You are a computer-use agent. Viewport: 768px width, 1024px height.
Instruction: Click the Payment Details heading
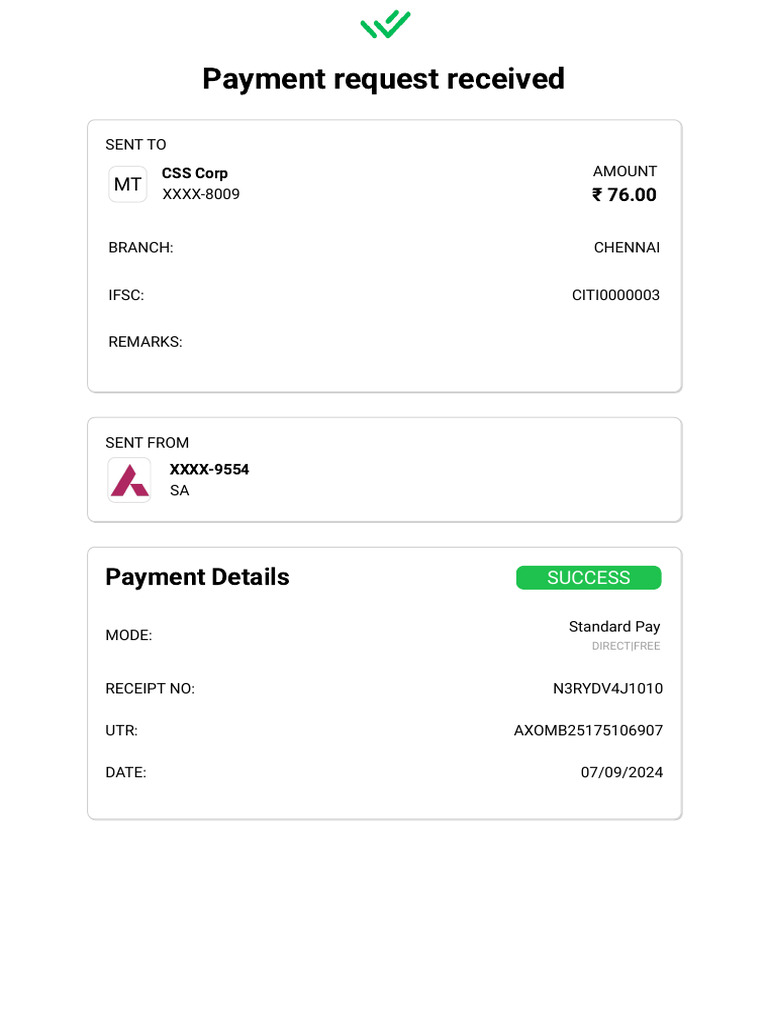[x=197, y=577]
